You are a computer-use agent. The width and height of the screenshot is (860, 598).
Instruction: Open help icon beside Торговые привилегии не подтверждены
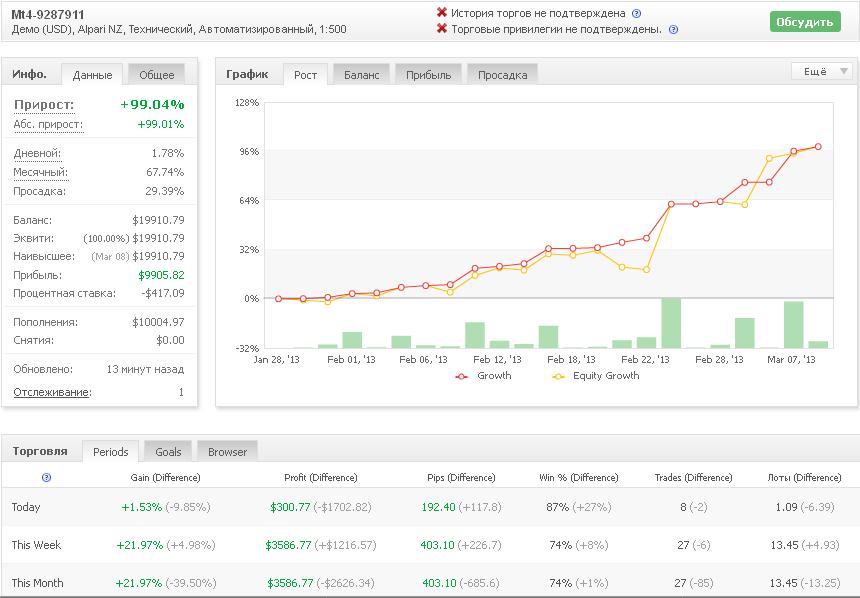click(674, 30)
